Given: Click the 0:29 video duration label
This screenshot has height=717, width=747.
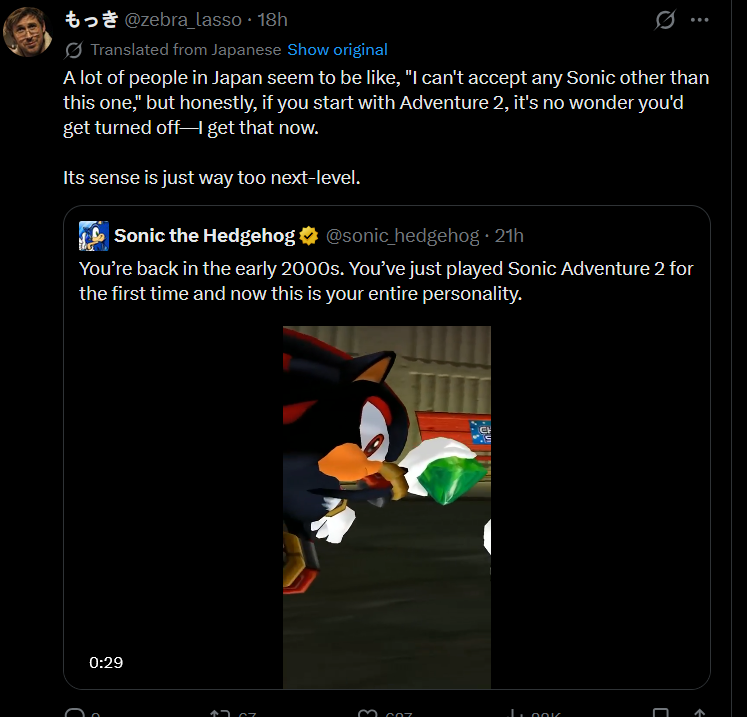Looking at the screenshot, I should point(105,662).
